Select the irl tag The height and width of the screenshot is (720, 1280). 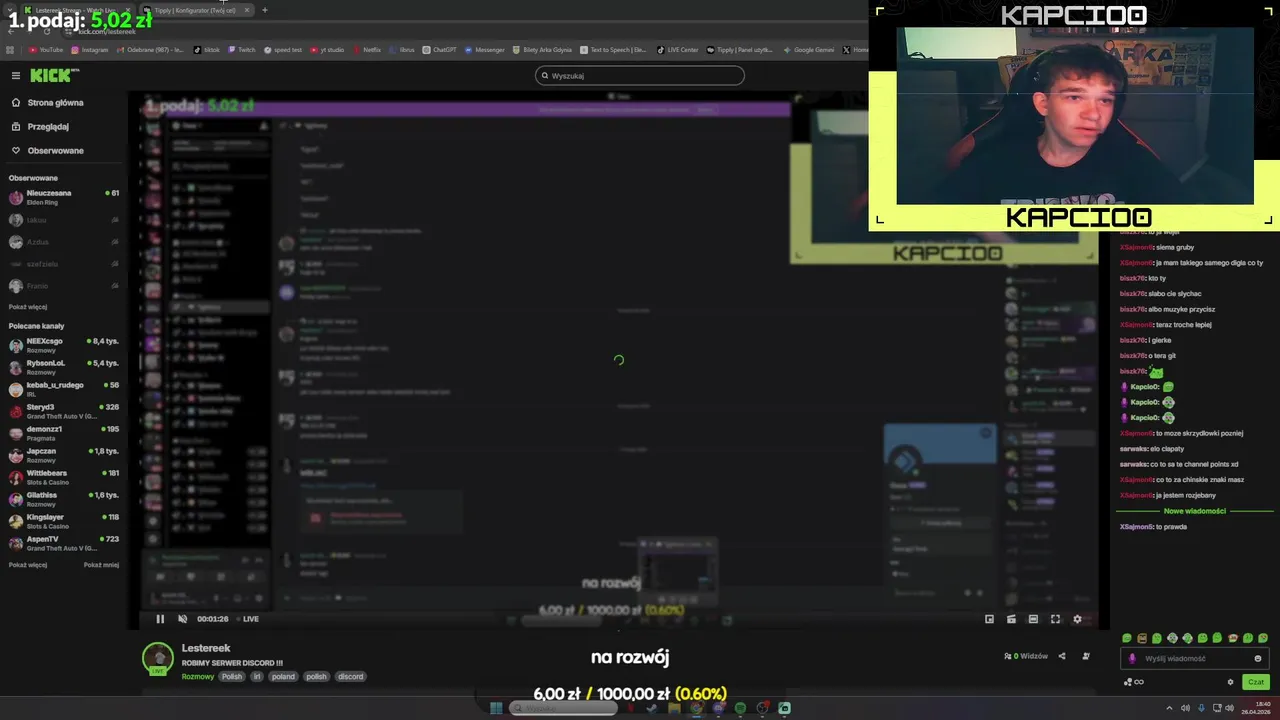[x=256, y=676]
